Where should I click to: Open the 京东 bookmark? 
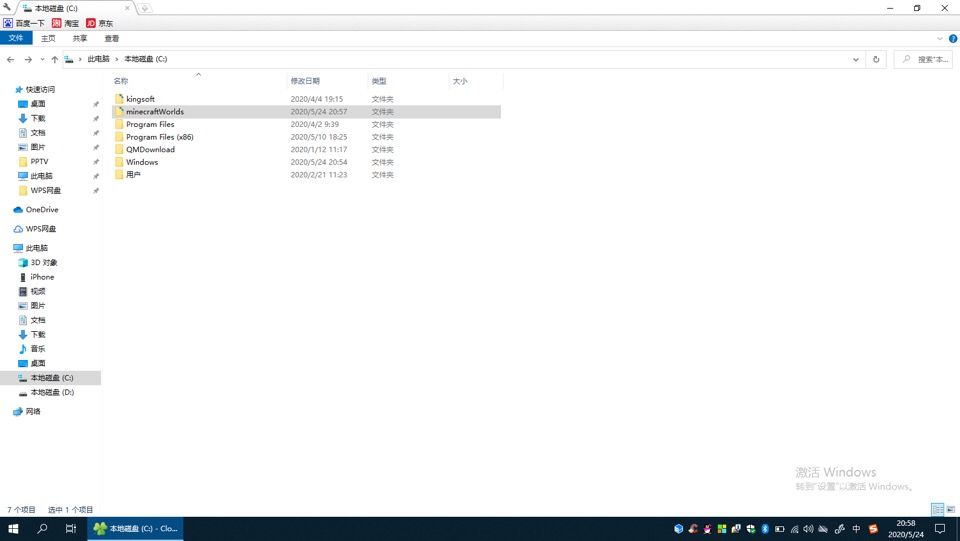pos(100,23)
